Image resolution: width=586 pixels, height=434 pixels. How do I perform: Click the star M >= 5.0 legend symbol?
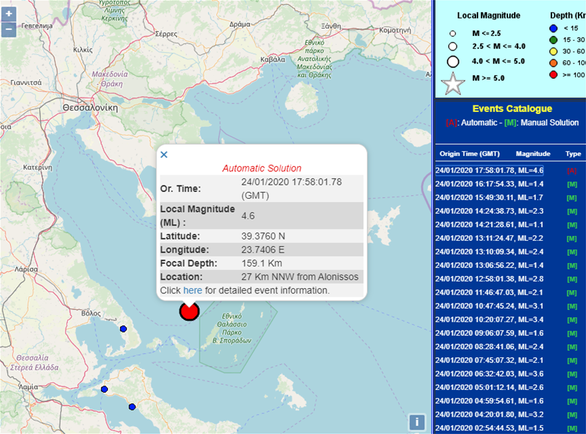[453, 83]
